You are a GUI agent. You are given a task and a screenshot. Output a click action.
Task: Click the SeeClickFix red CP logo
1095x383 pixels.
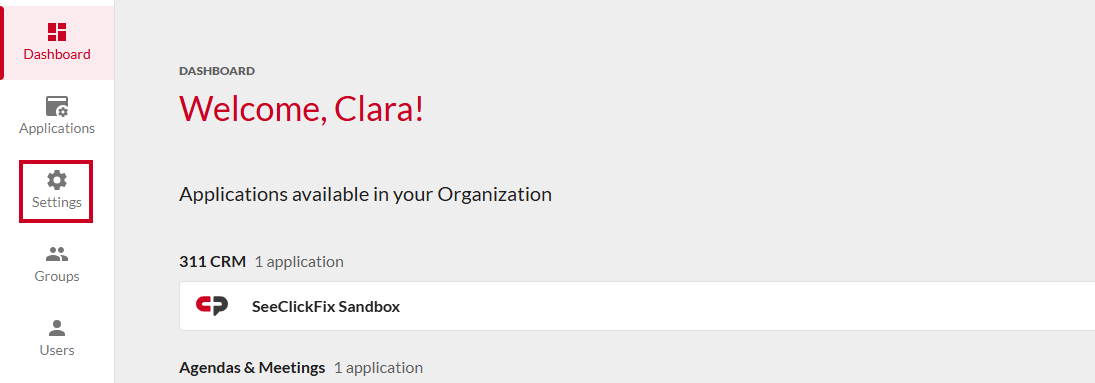[x=212, y=306]
